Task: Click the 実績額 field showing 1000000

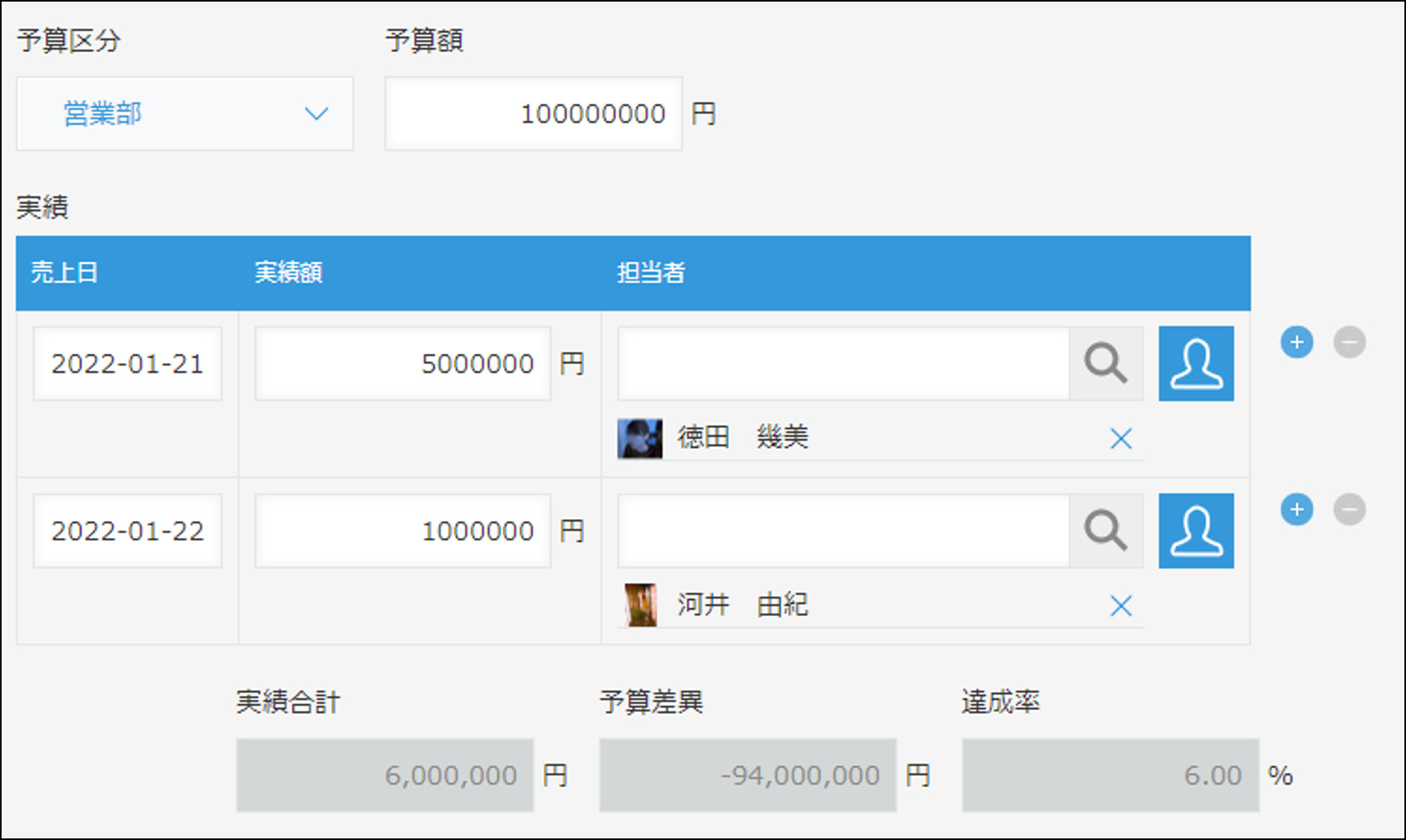Action: click(403, 531)
